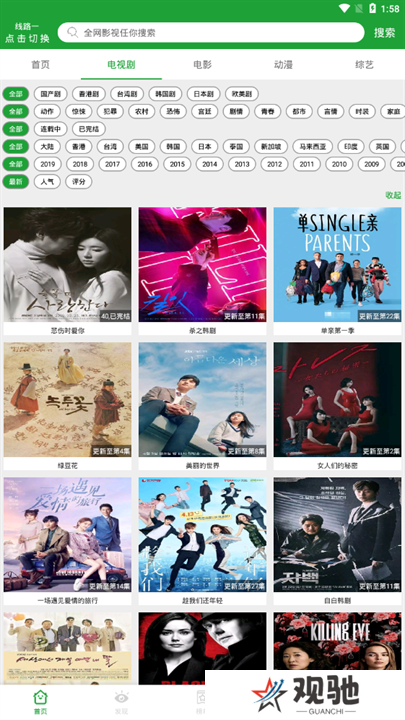Select the 剧情 genre chip
This screenshot has height=720, width=405.
tap(236, 111)
